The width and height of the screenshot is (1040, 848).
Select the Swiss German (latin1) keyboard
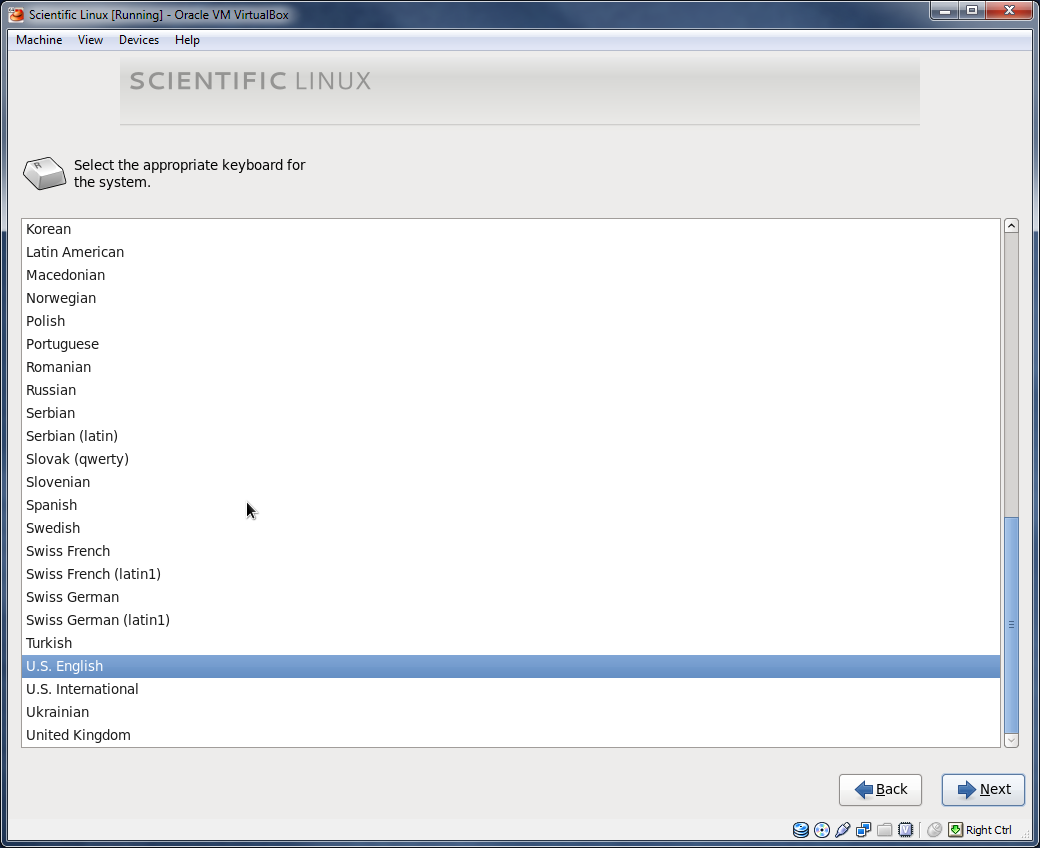(511, 620)
